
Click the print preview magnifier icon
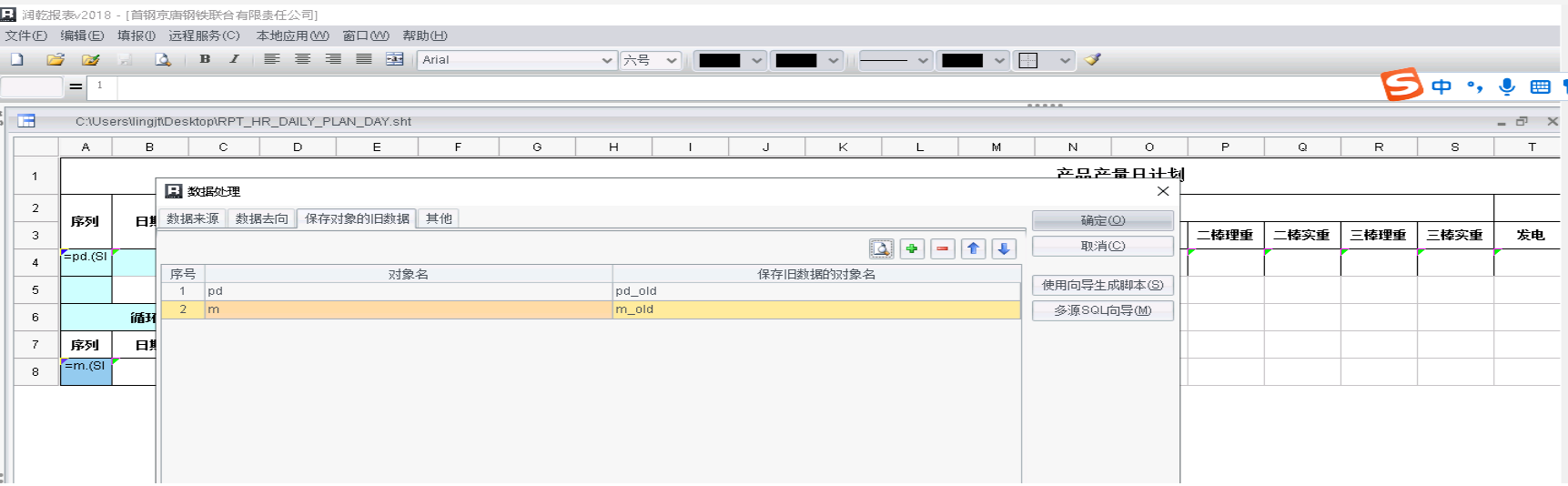click(x=163, y=59)
